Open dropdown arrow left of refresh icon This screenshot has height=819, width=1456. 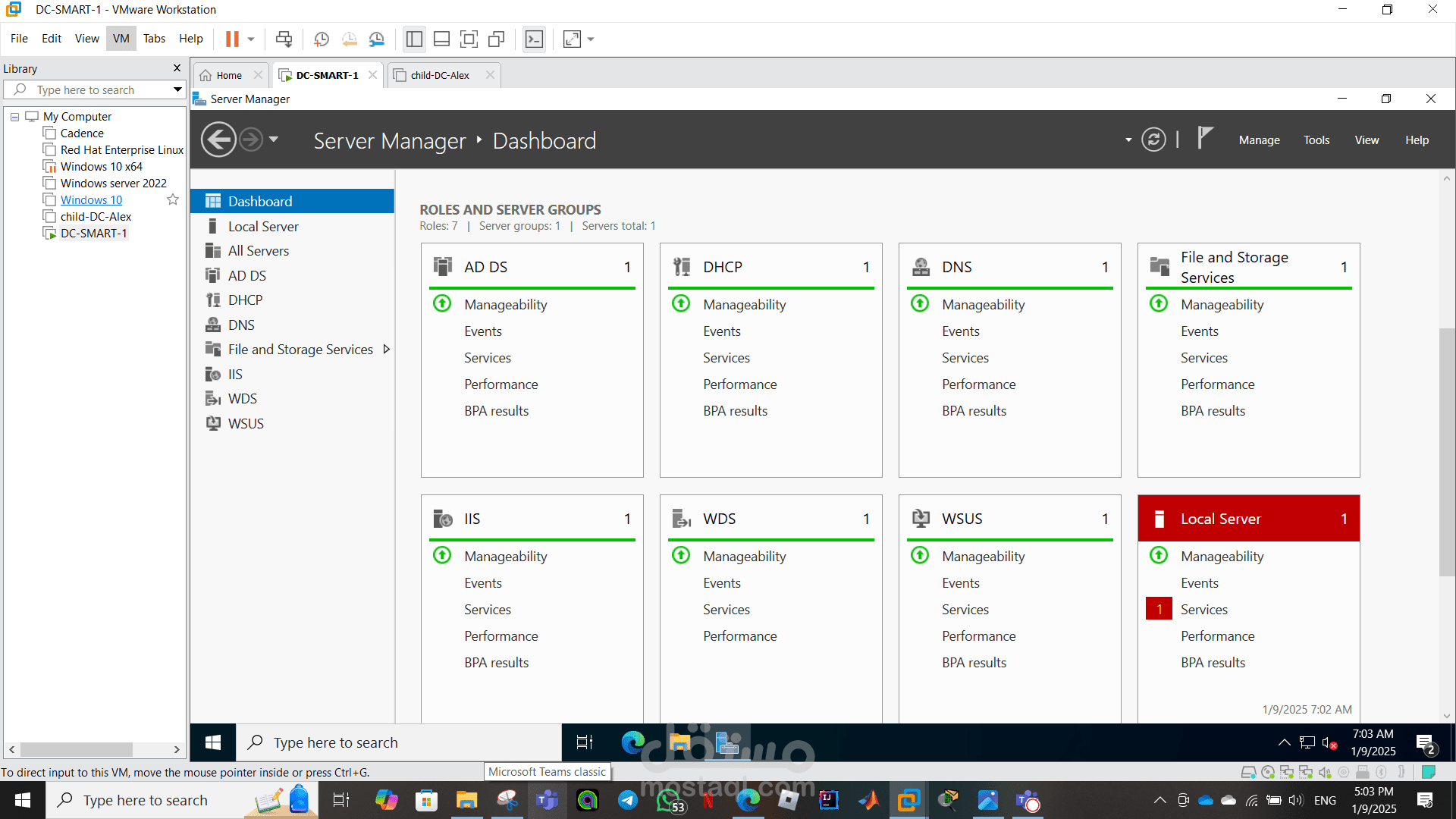[1128, 140]
